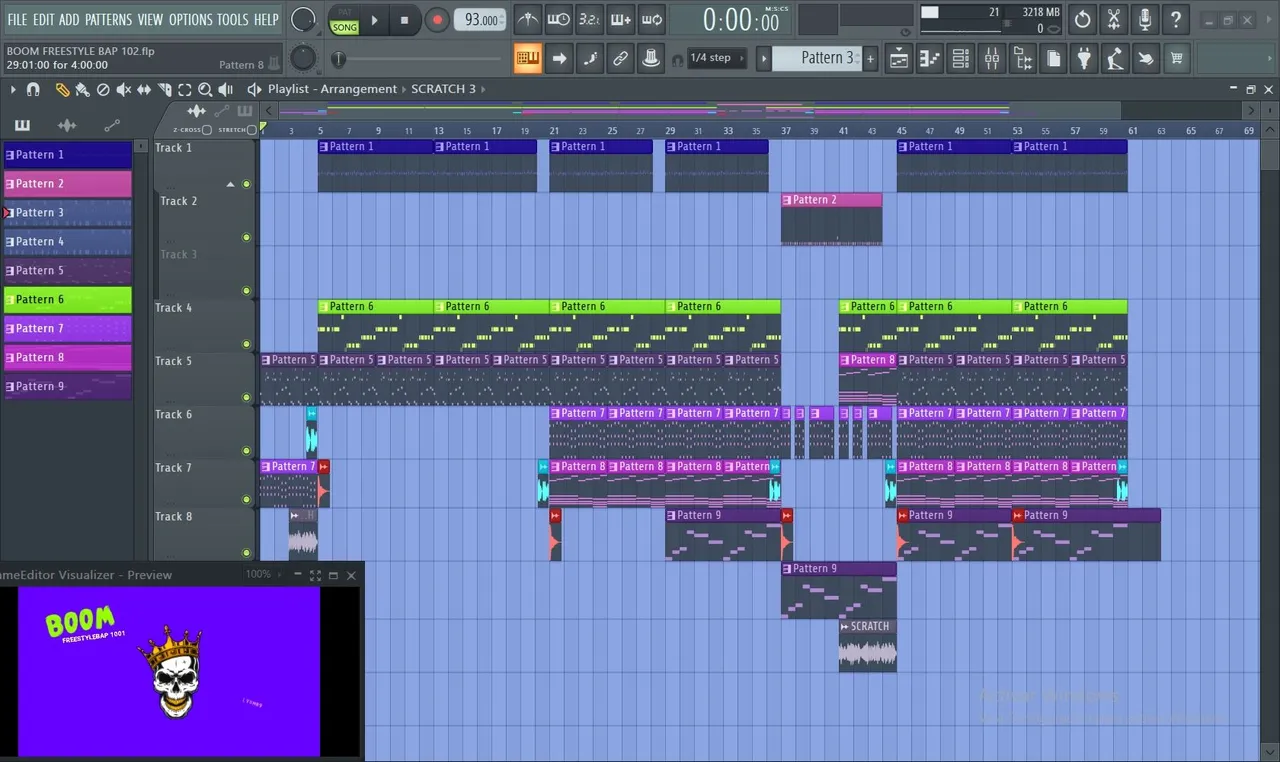Enable the Z-CROSS checkbox
This screenshot has width=1280, height=762.
tap(206, 130)
